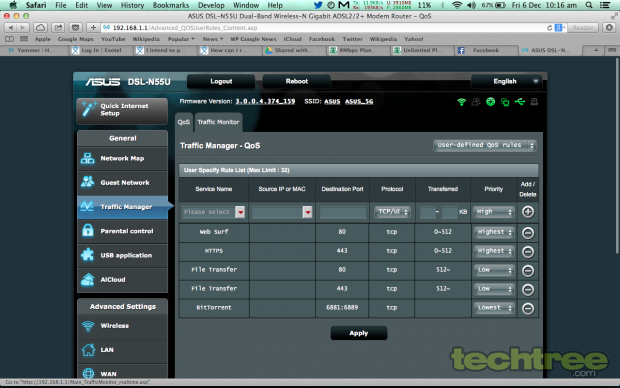Open the Bookmarks menu in Safari
Screen dimensions: 620x388
click(x=171, y=5)
